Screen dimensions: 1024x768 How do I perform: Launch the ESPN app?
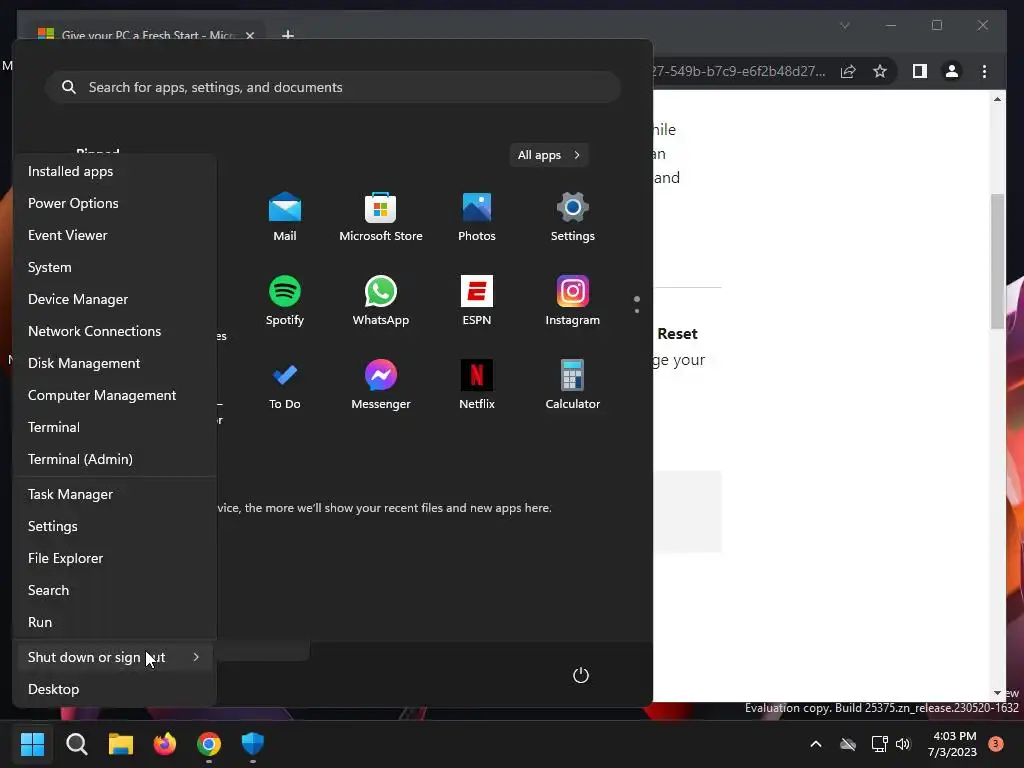[477, 301]
